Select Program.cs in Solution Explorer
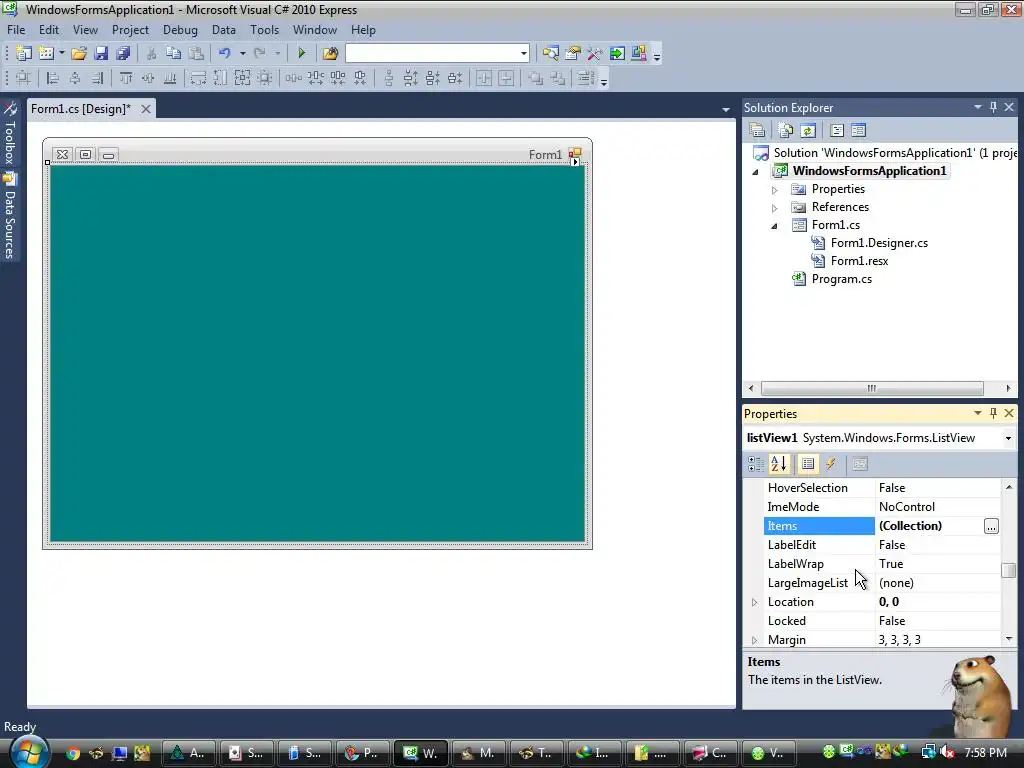1024x768 pixels. pos(841,280)
